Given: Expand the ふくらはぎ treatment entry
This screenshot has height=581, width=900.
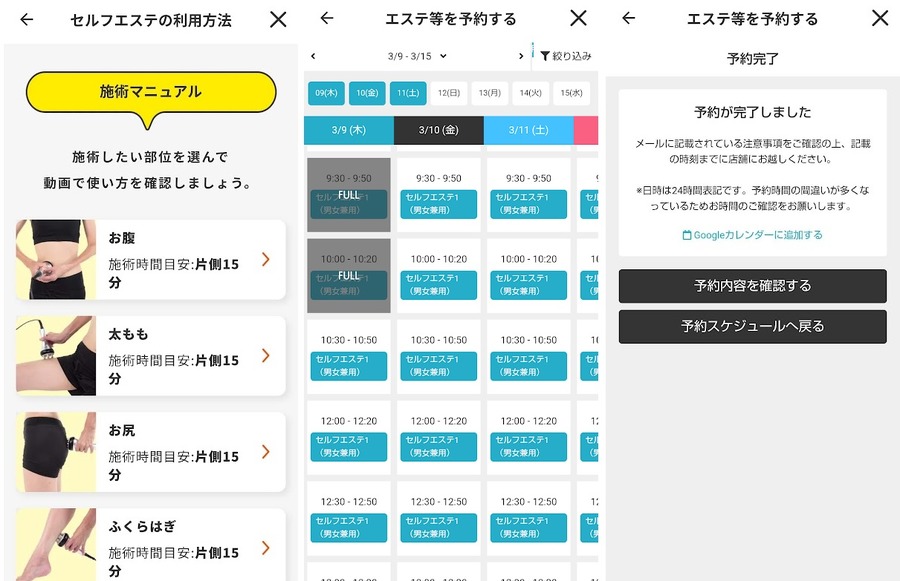Looking at the screenshot, I should click(x=266, y=548).
